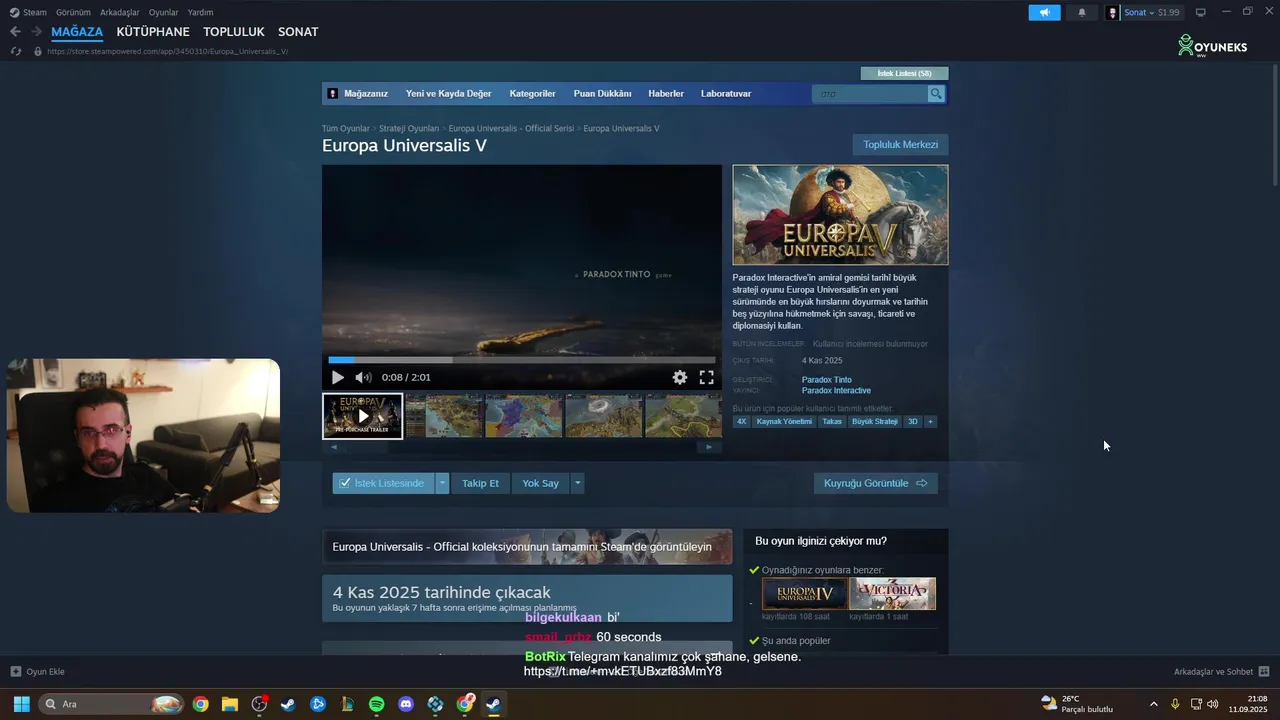This screenshot has height=720, width=1280.
Task: Open Spotify from the taskbar
Action: [376, 704]
